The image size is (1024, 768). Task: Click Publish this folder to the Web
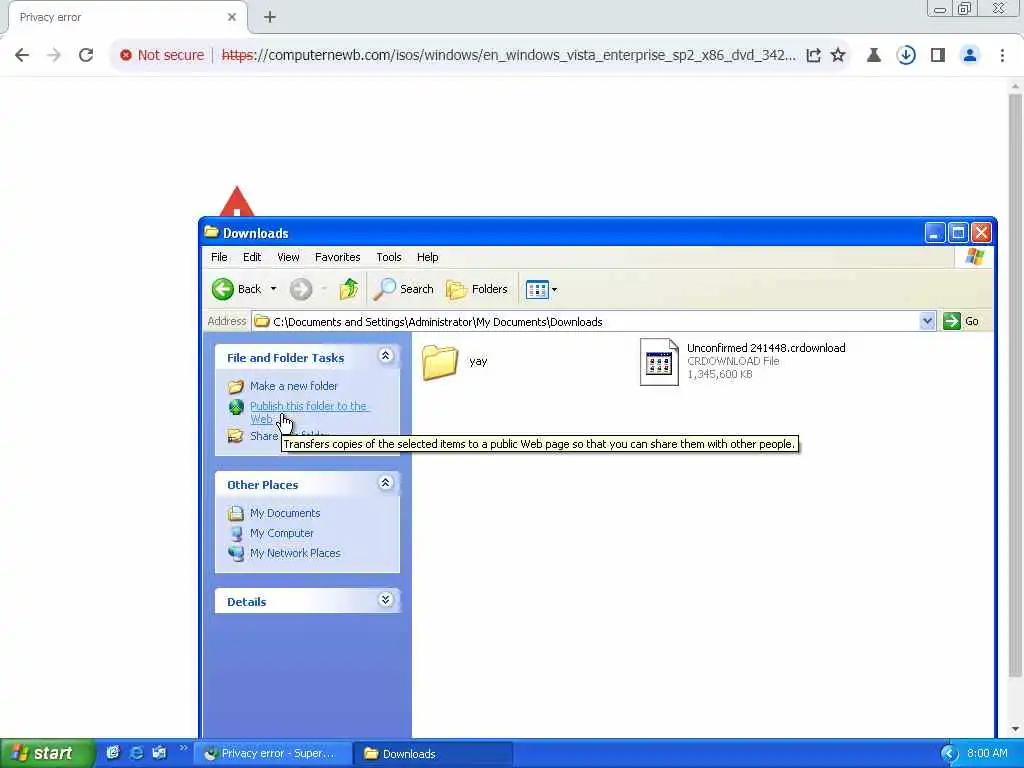pyautogui.click(x=310, y=412)
